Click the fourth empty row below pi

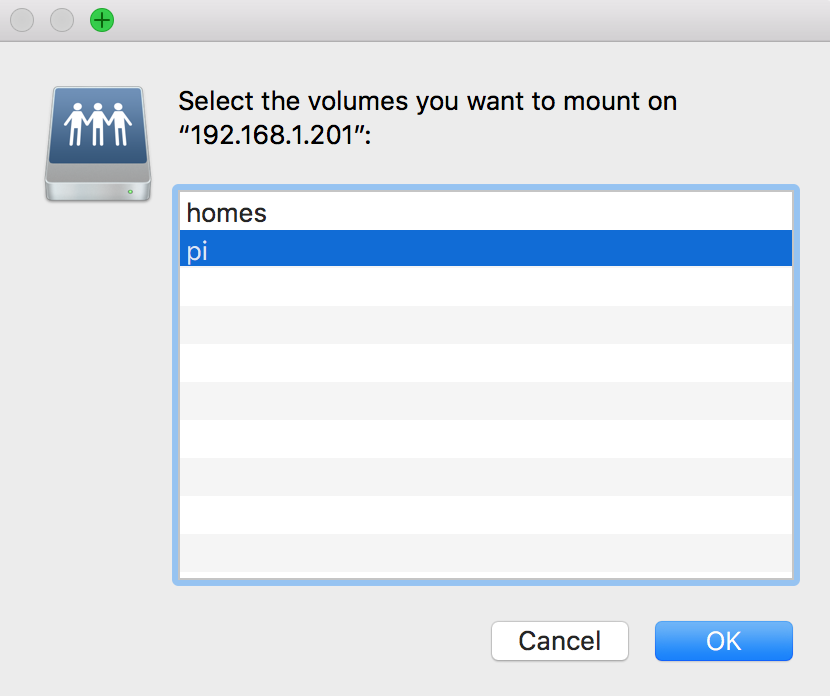485,401
